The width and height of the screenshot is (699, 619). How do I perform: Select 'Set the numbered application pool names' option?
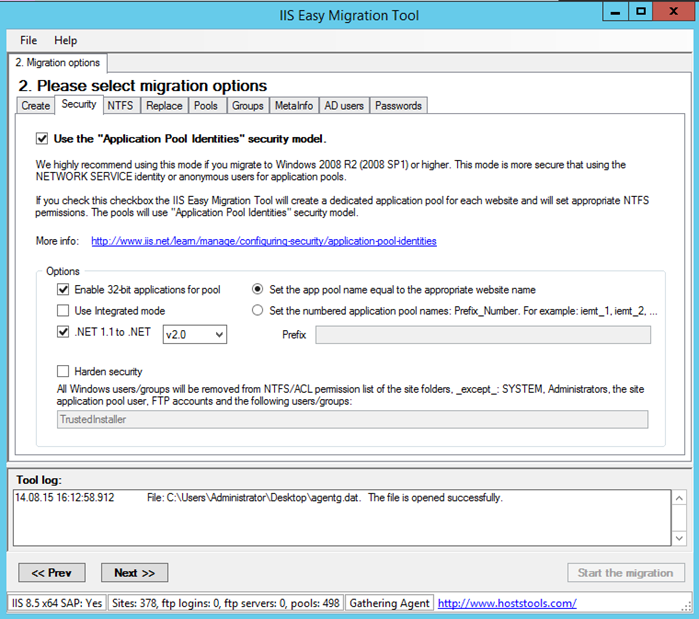tap(257, 310)
